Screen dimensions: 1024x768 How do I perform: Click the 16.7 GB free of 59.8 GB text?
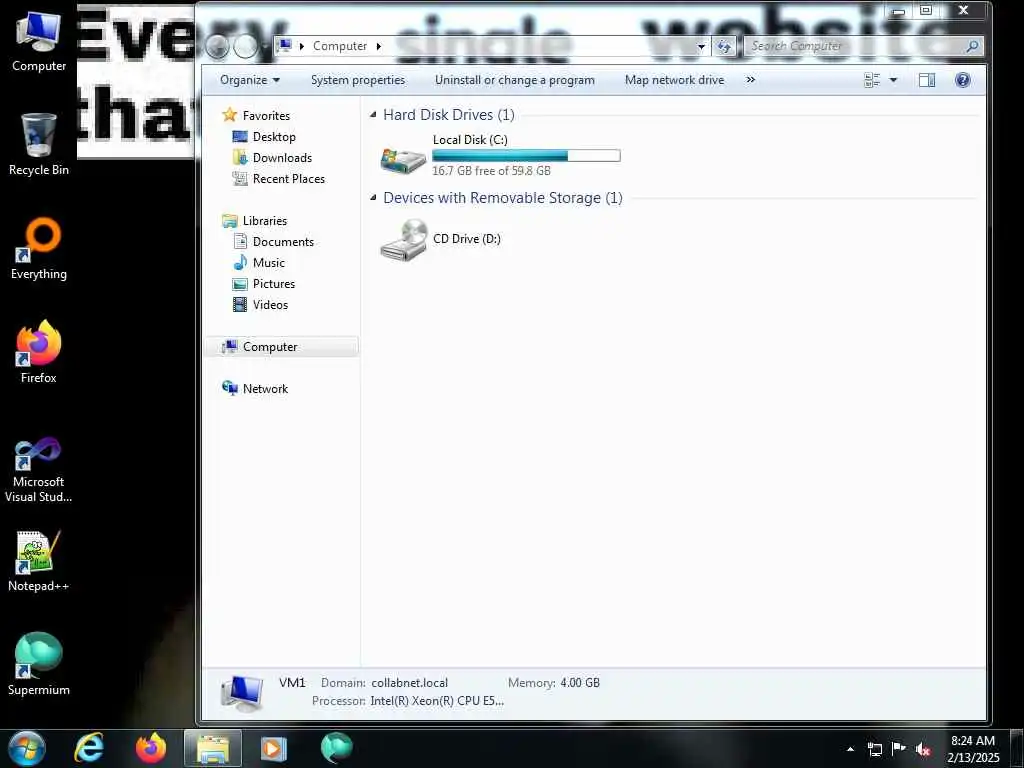[492, 170]
